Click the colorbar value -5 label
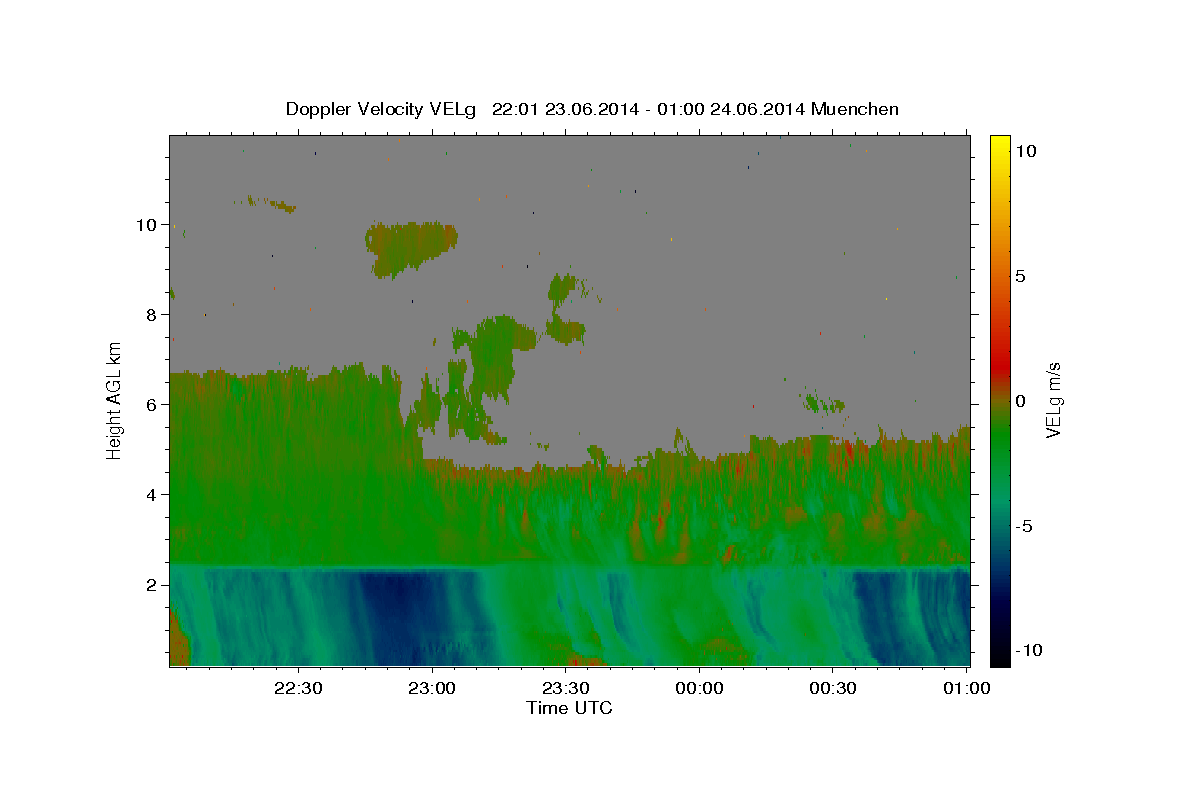The height and width of the screenshot is (800, 1200). (1024, 526)
